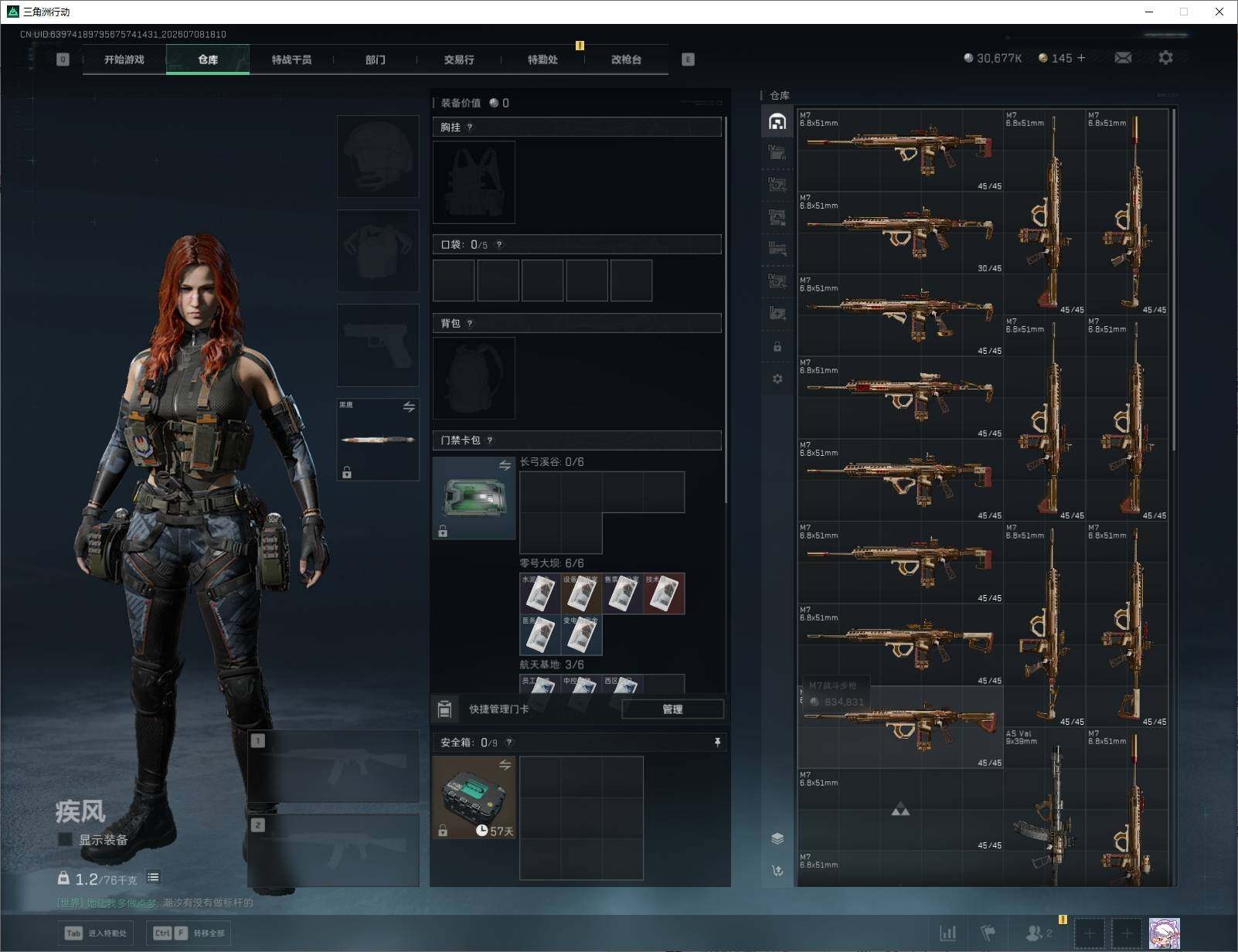View the 30,677K currency balance
This screenshot has height=952, width=1238.
tap(993, 58)
